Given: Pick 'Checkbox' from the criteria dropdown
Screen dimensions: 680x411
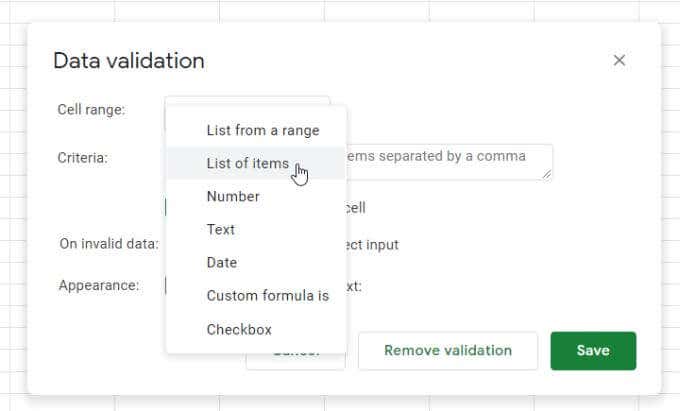Looking at the screenshot, I should click(x=239, y=329).
